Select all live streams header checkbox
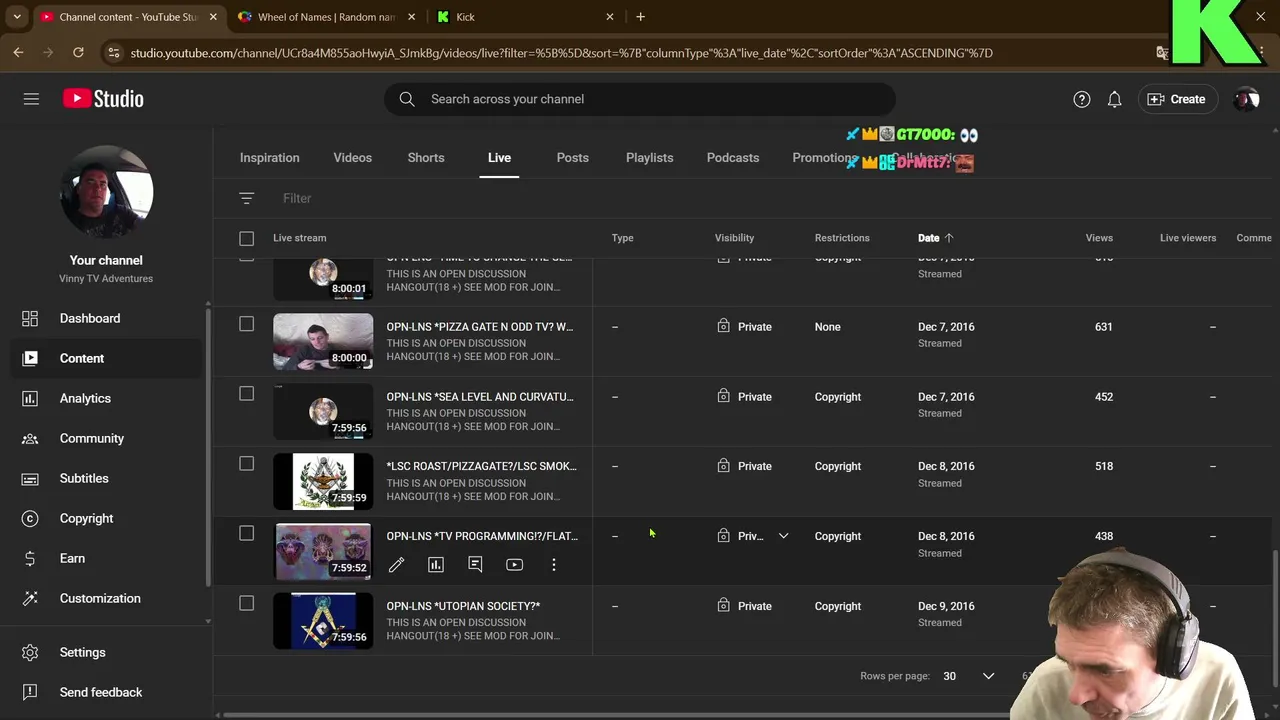Image resolution: width=1280 pixels, height=720 pixels. coord(246,238)
